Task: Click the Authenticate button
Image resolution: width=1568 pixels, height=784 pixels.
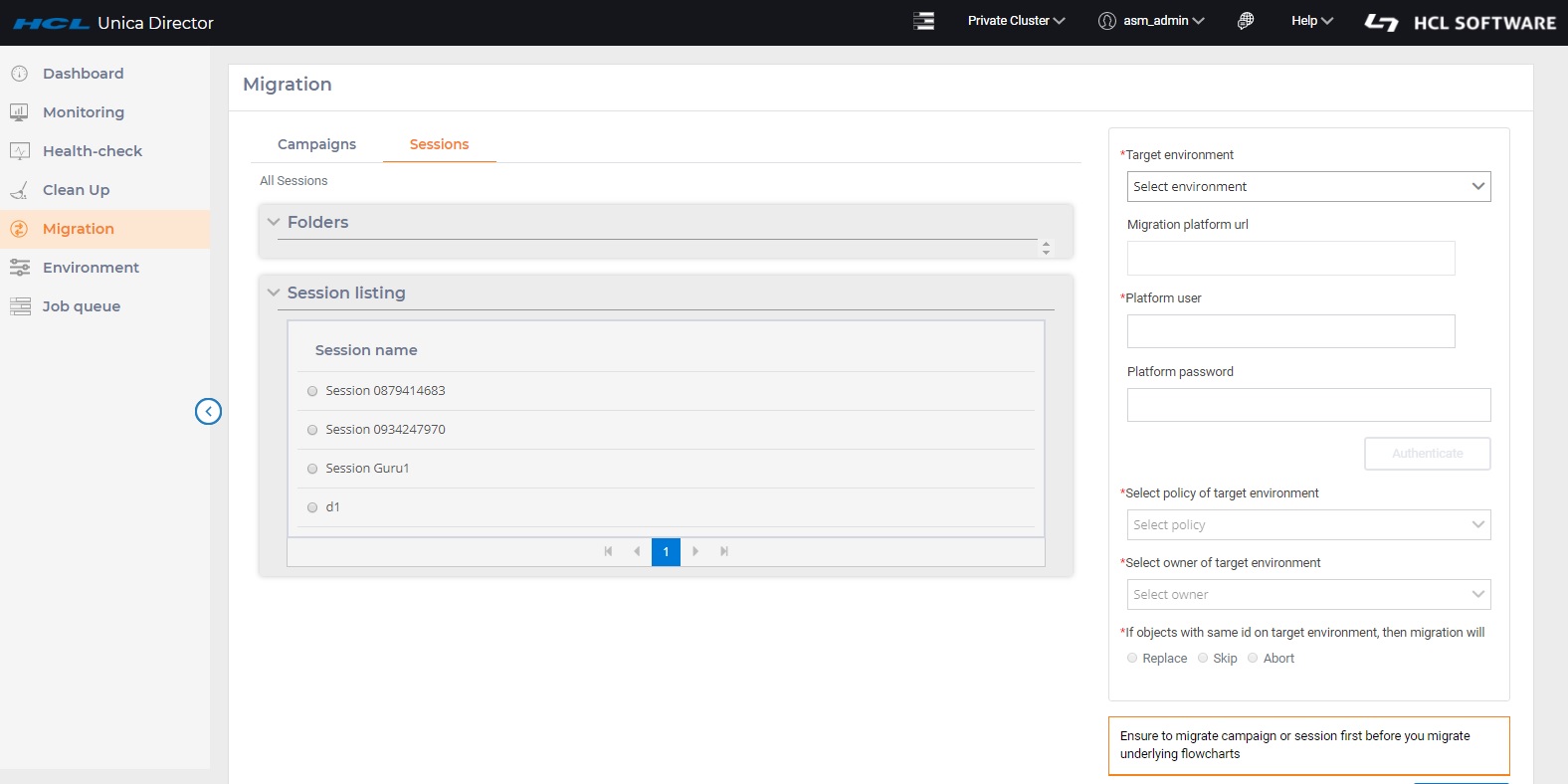Action: click(1427, 454)
